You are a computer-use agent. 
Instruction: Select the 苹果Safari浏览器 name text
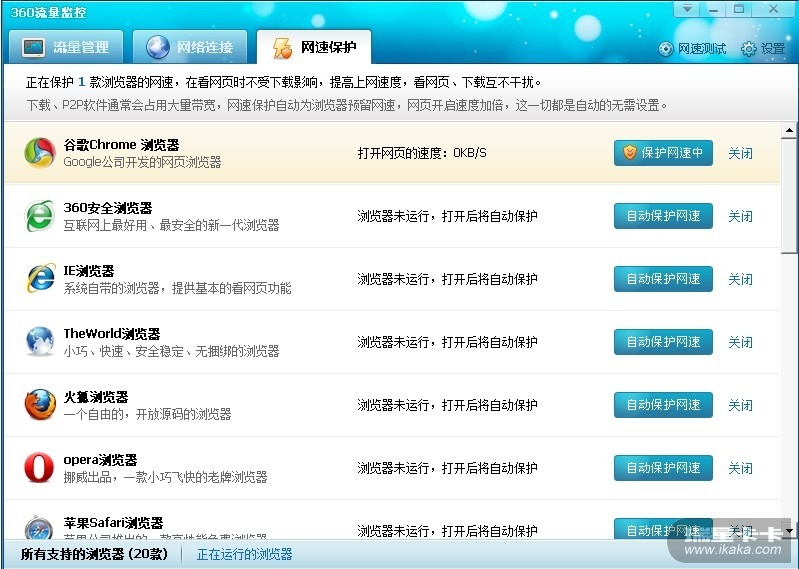point(113,523)
